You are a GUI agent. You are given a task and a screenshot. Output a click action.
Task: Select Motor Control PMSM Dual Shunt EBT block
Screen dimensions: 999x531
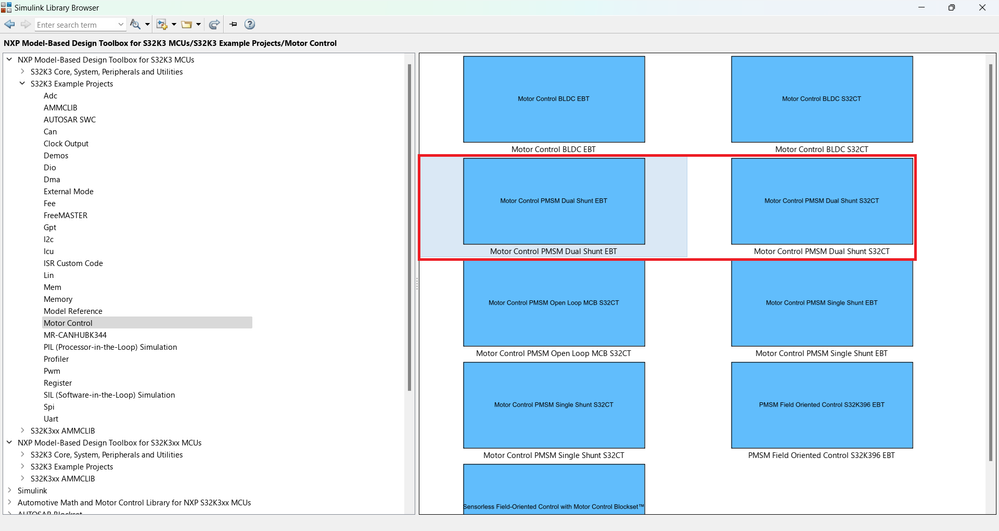554,201
